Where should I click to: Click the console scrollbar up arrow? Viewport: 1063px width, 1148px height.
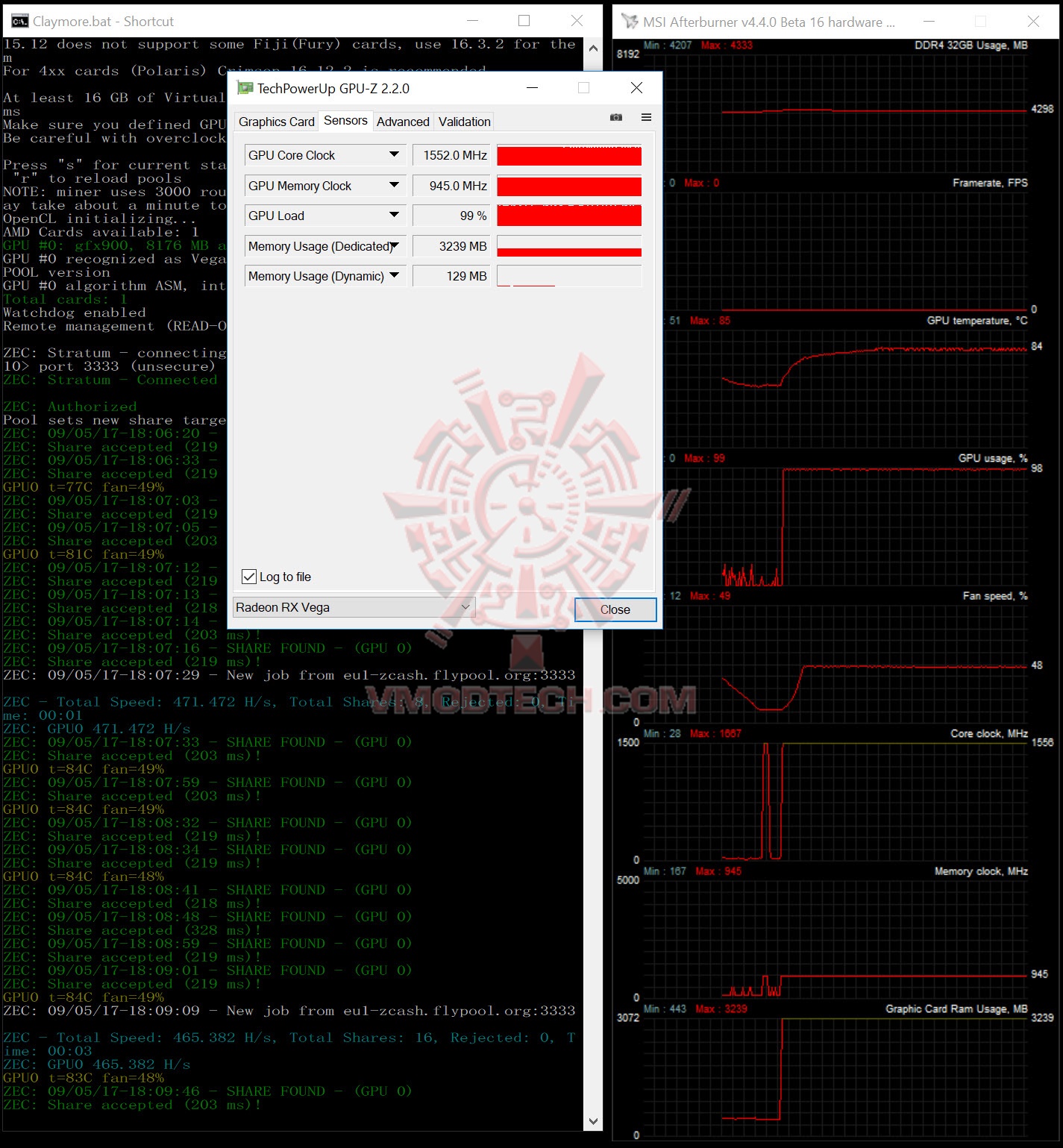coord(593,48)
